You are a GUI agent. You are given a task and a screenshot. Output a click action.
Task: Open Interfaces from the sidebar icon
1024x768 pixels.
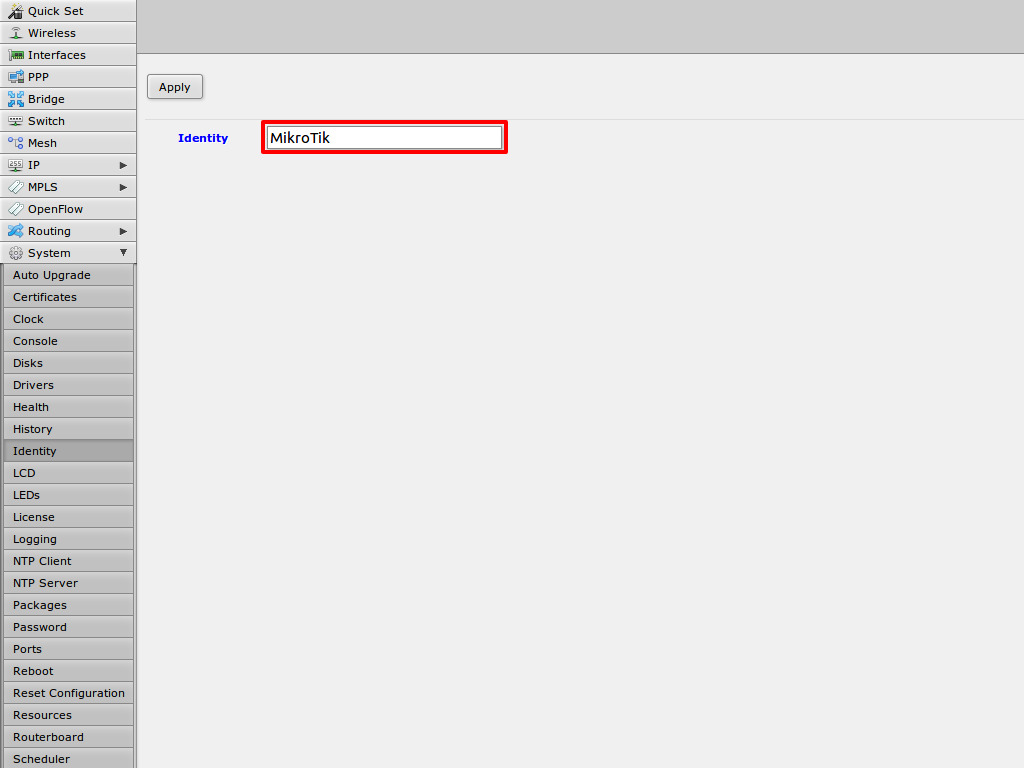[x=15, y=55]
